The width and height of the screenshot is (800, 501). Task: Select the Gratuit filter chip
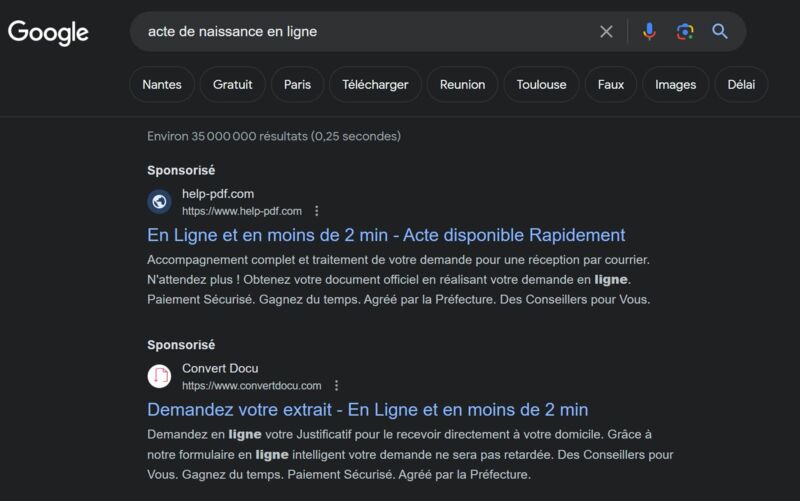(233, 85)
